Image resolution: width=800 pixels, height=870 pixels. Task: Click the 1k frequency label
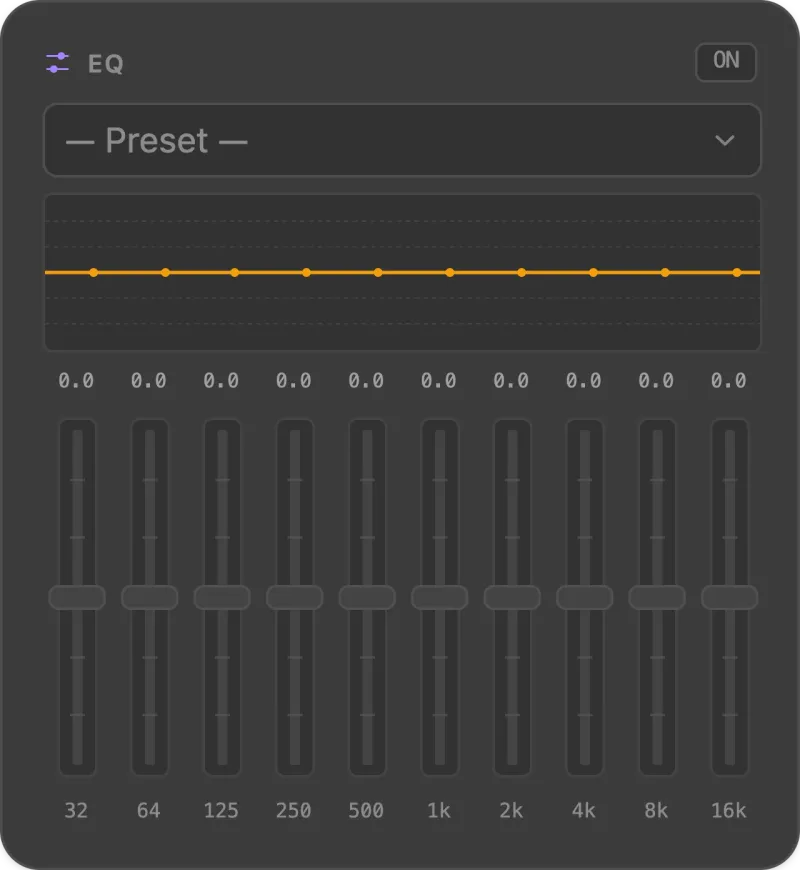pyautogui.click(x=438, y=811)
